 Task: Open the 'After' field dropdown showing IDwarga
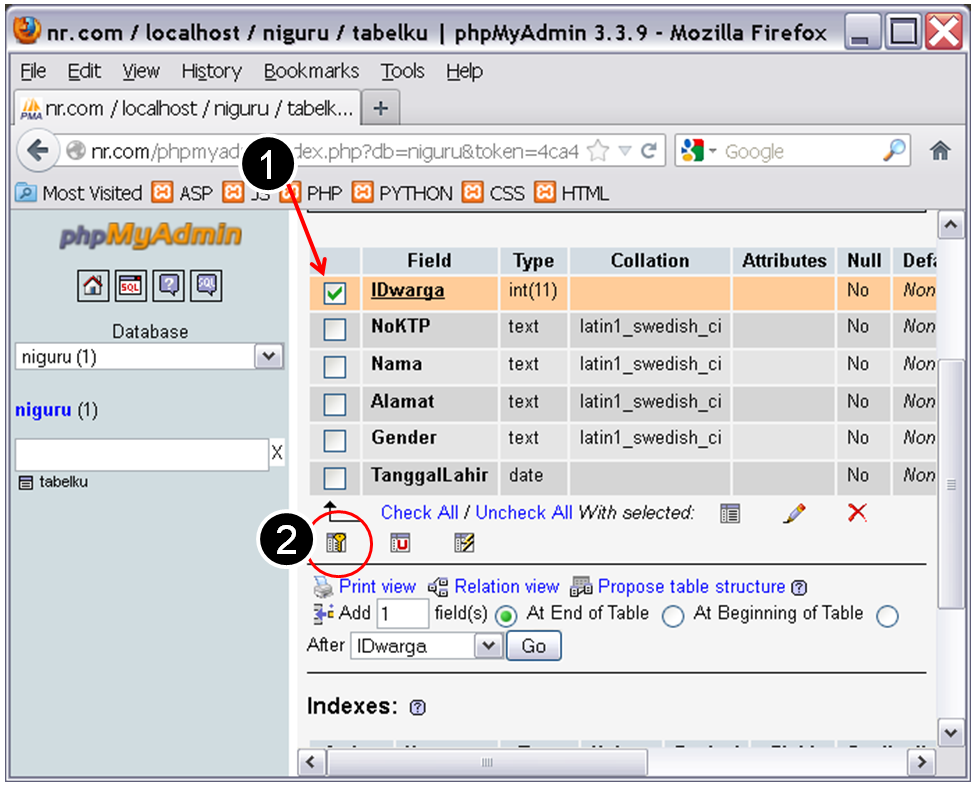tap(489, 646)
